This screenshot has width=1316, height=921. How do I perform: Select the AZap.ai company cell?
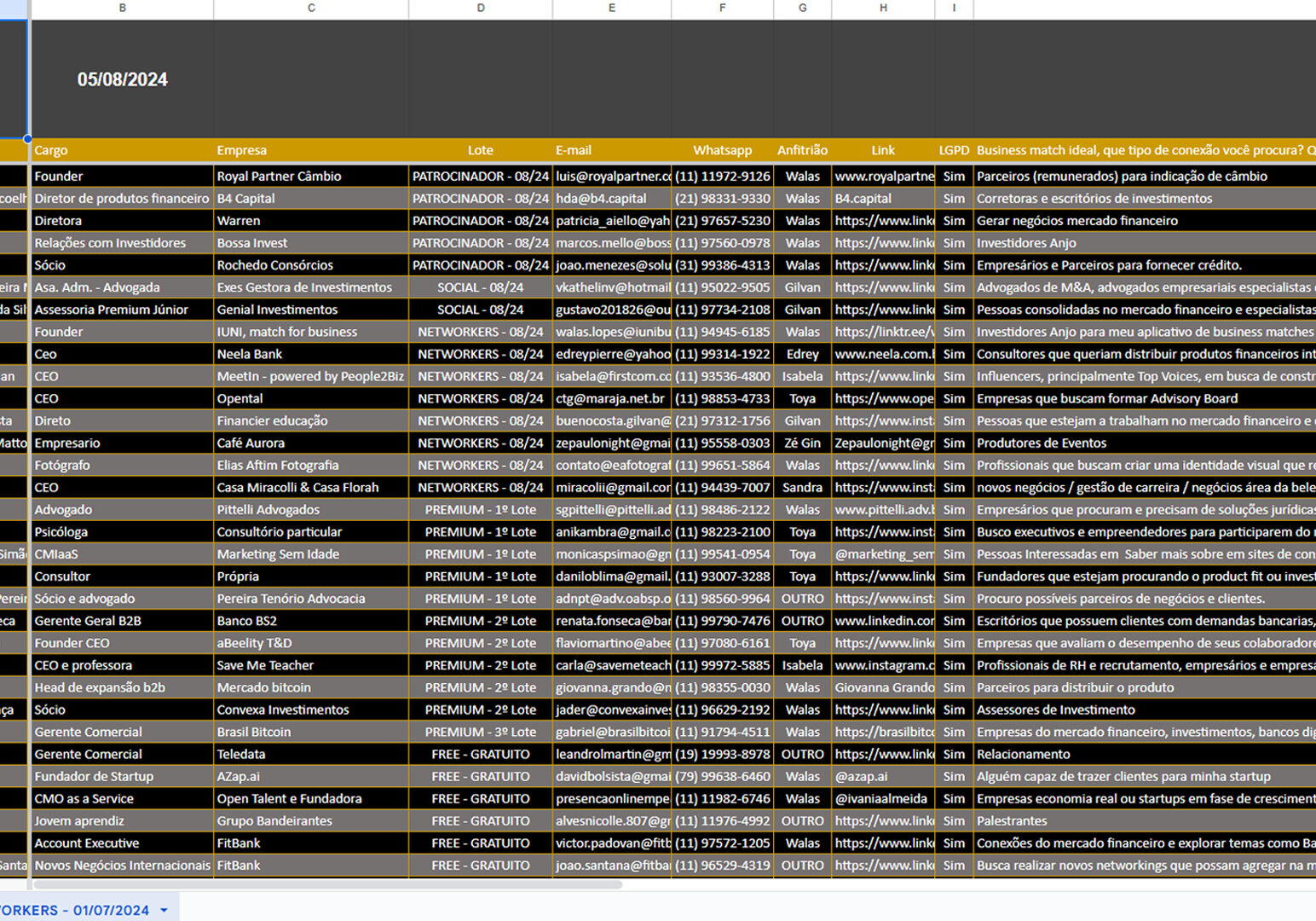tap(311, 776)
